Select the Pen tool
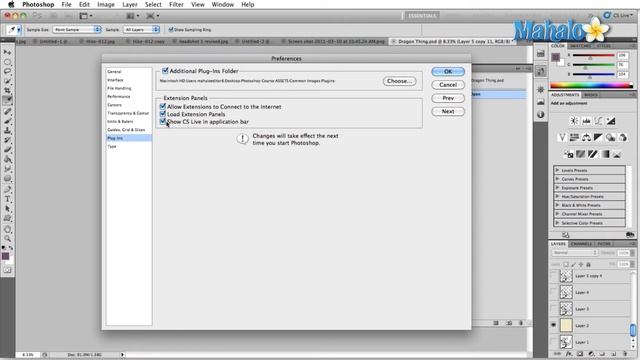Screen dimensions: 640x360 (x=7, y=189)
